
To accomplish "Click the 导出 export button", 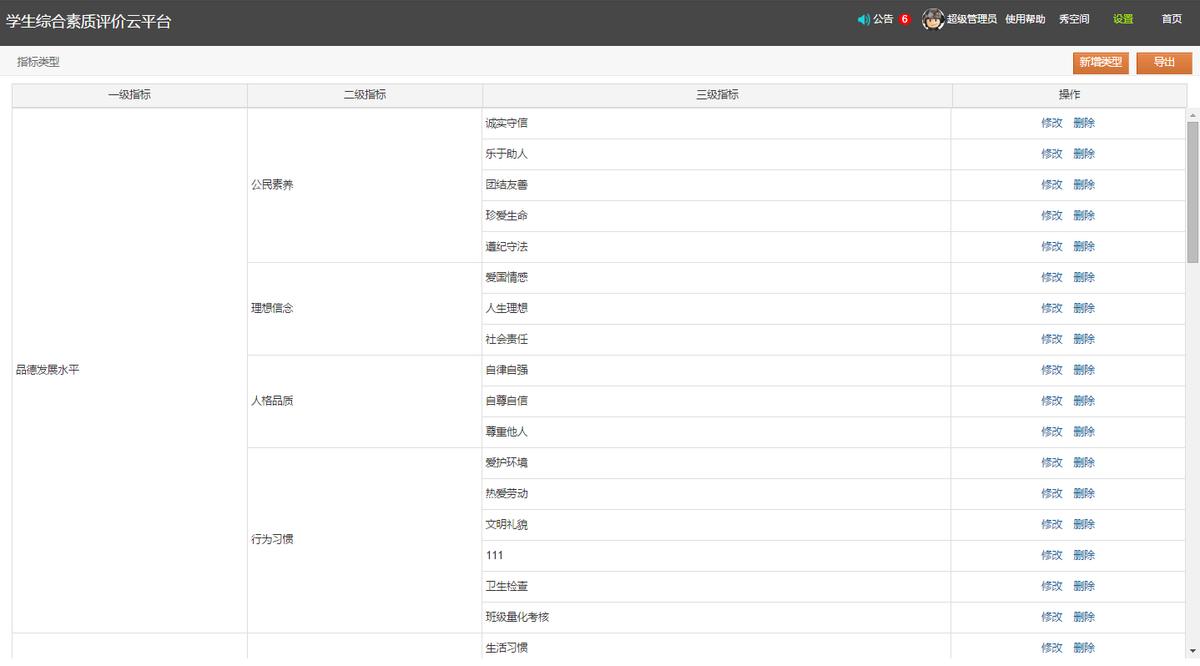I will [x=1164, y=62].
